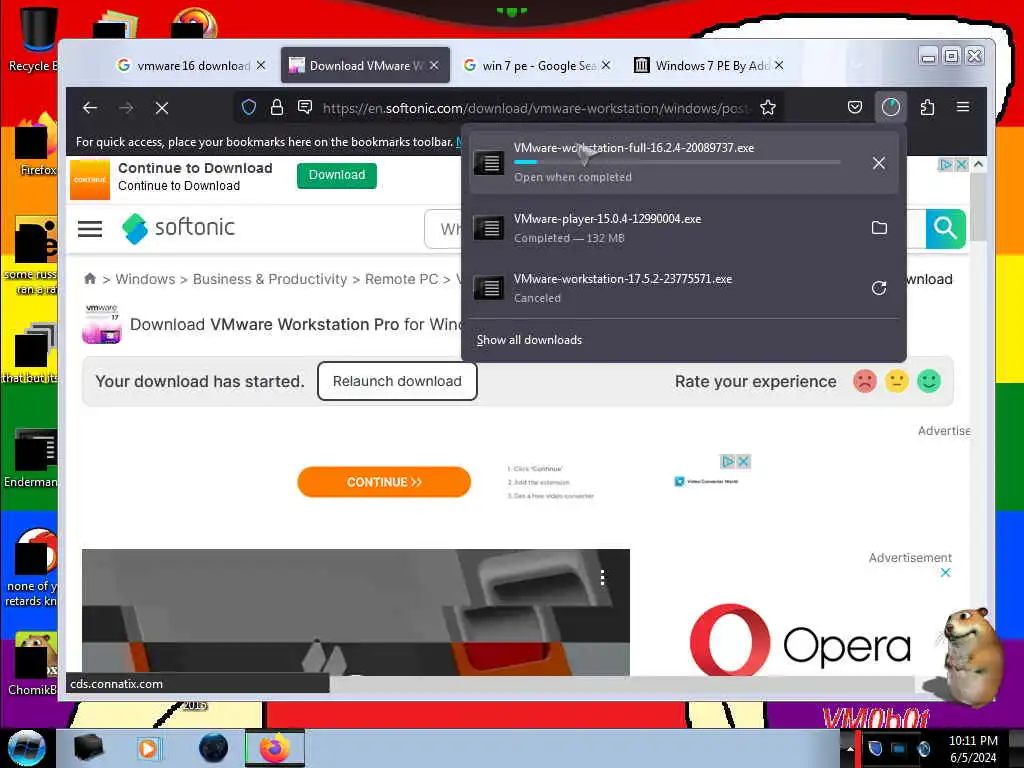
Task: Go to Softonic home via breadcrumb house icon
Action: pos(90,279)
